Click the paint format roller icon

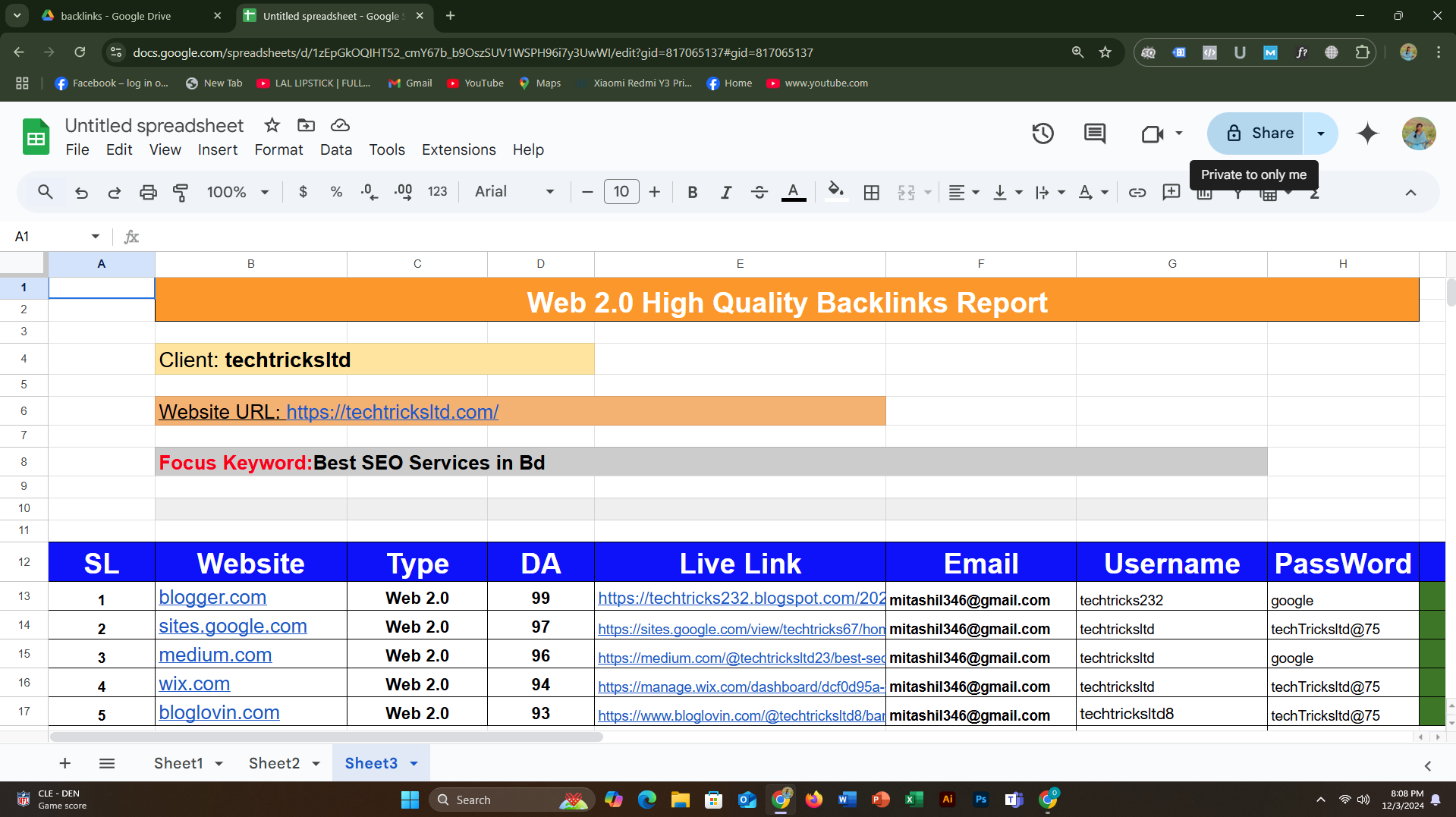tap(181, 193)
